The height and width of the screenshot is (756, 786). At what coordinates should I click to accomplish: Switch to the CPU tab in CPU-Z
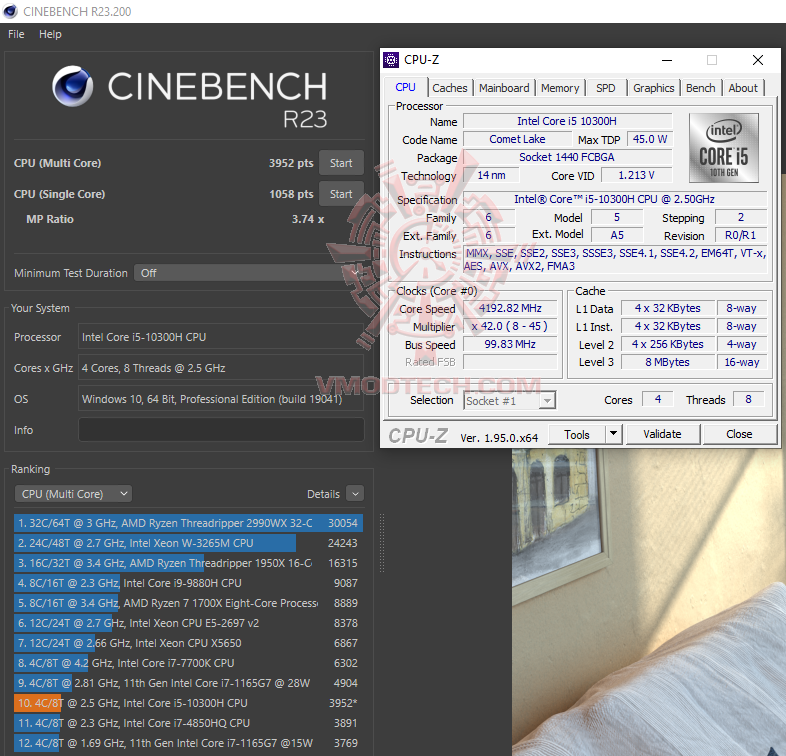[x=405, y=87]
